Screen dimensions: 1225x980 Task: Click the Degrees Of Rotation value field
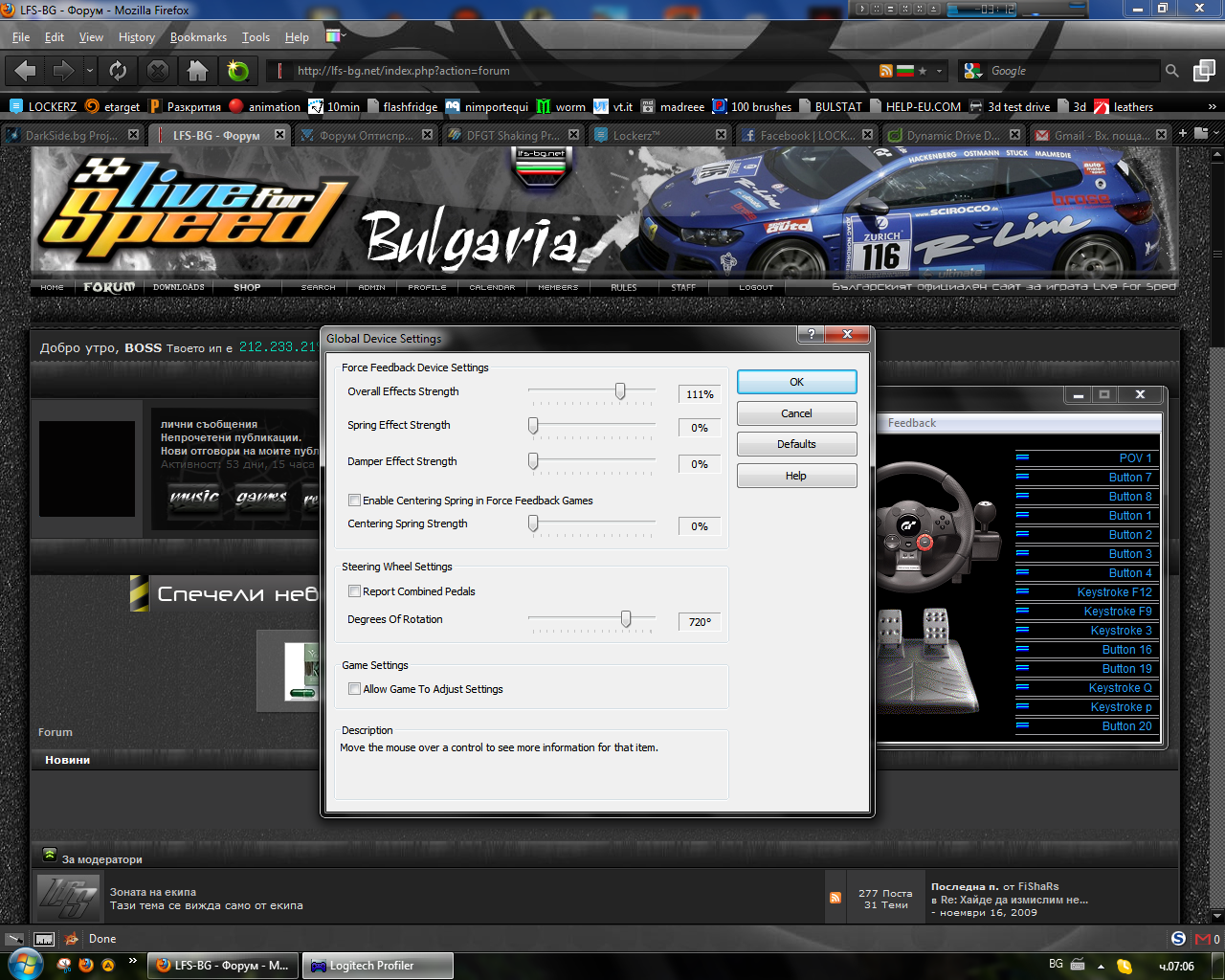pyautogui.click(x=700, y=622)
